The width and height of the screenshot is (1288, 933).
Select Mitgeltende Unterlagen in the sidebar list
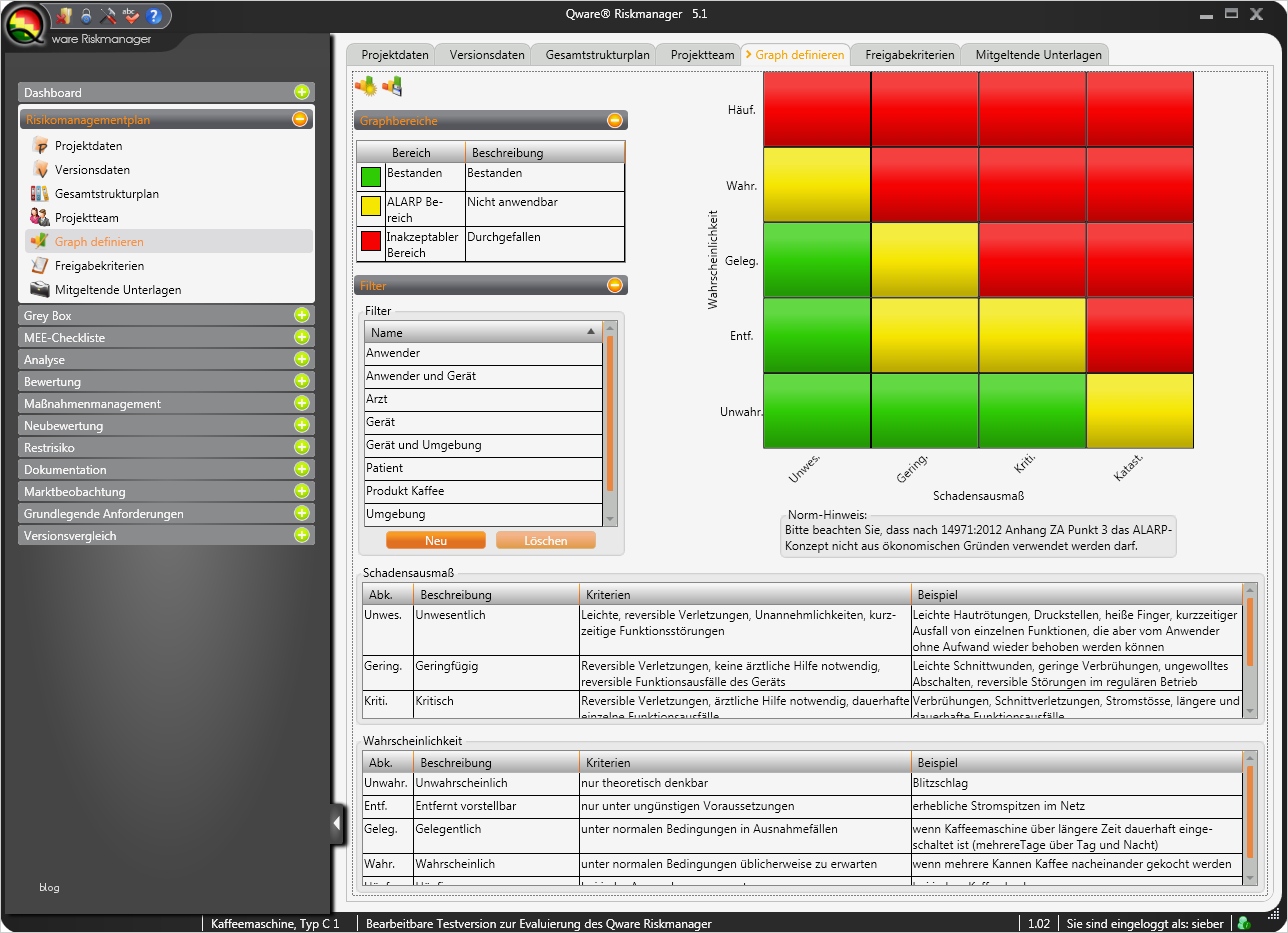[x=169, y=290]
